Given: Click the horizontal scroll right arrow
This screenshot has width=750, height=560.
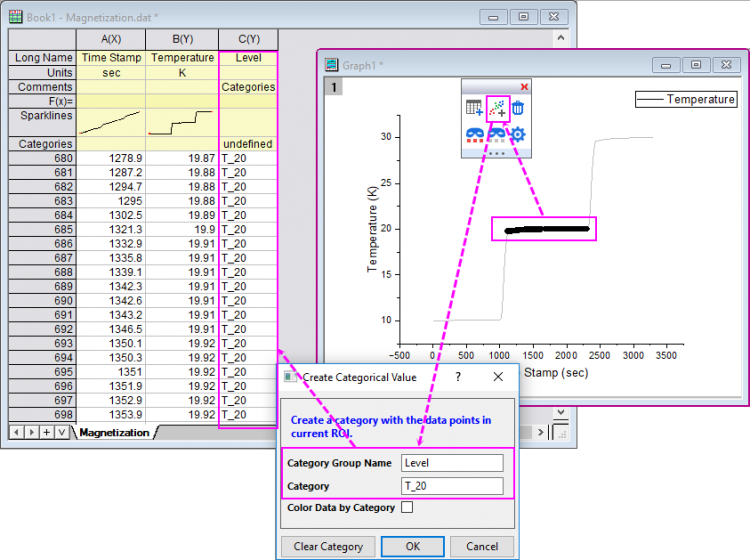Looking at the screenshot, I should (540, 432).
